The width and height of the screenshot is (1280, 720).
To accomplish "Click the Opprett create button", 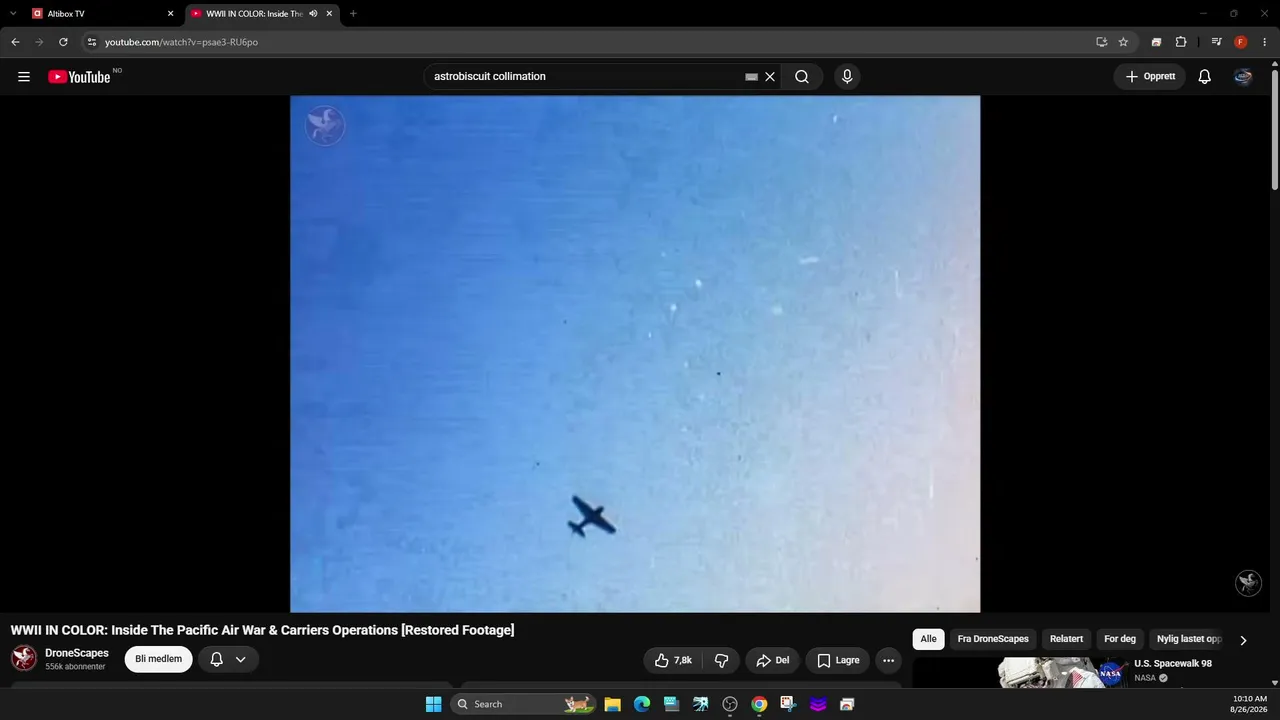I will (1150, 77).
